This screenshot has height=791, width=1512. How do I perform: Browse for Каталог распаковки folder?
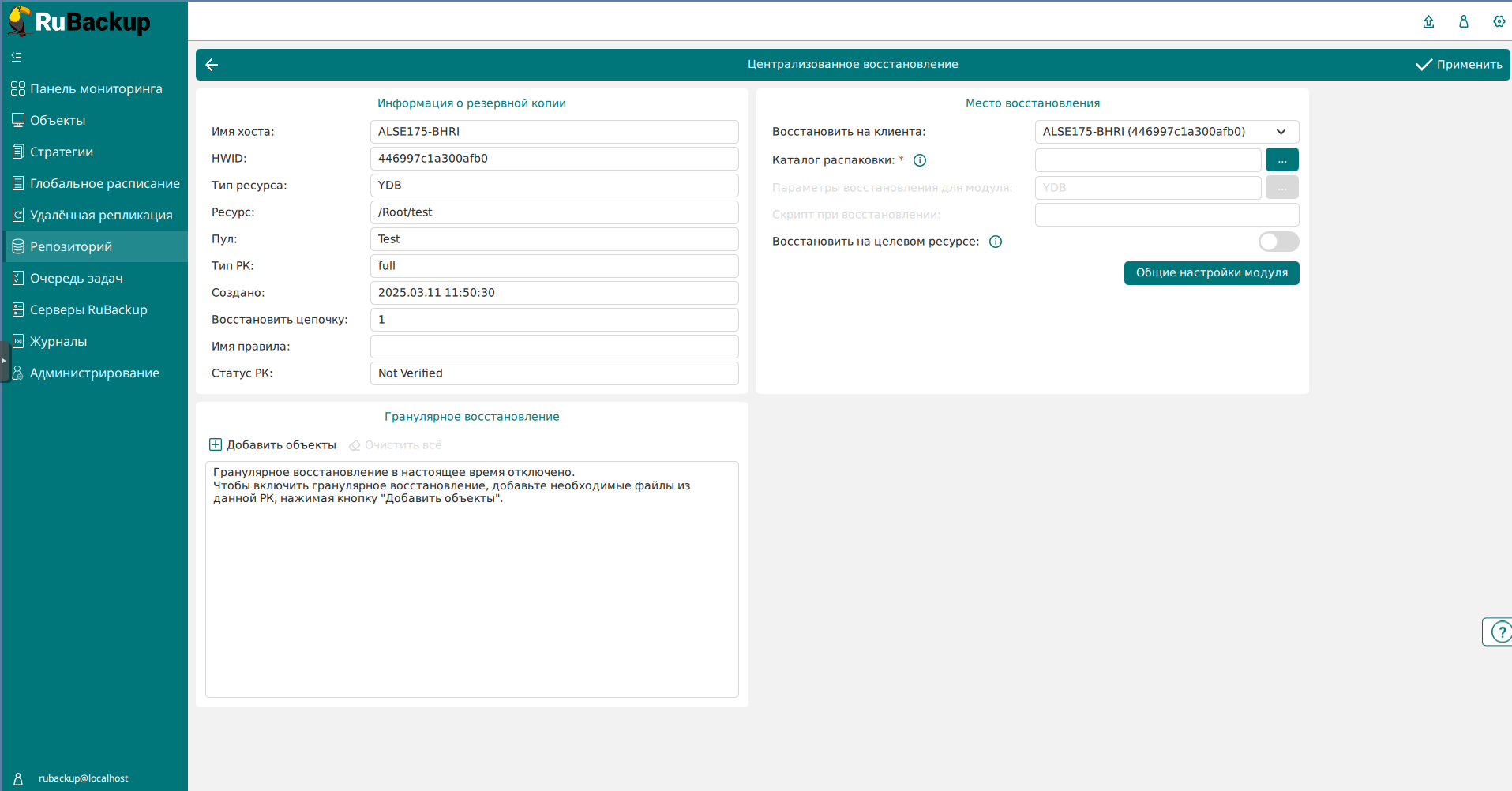coord(1281,160)
